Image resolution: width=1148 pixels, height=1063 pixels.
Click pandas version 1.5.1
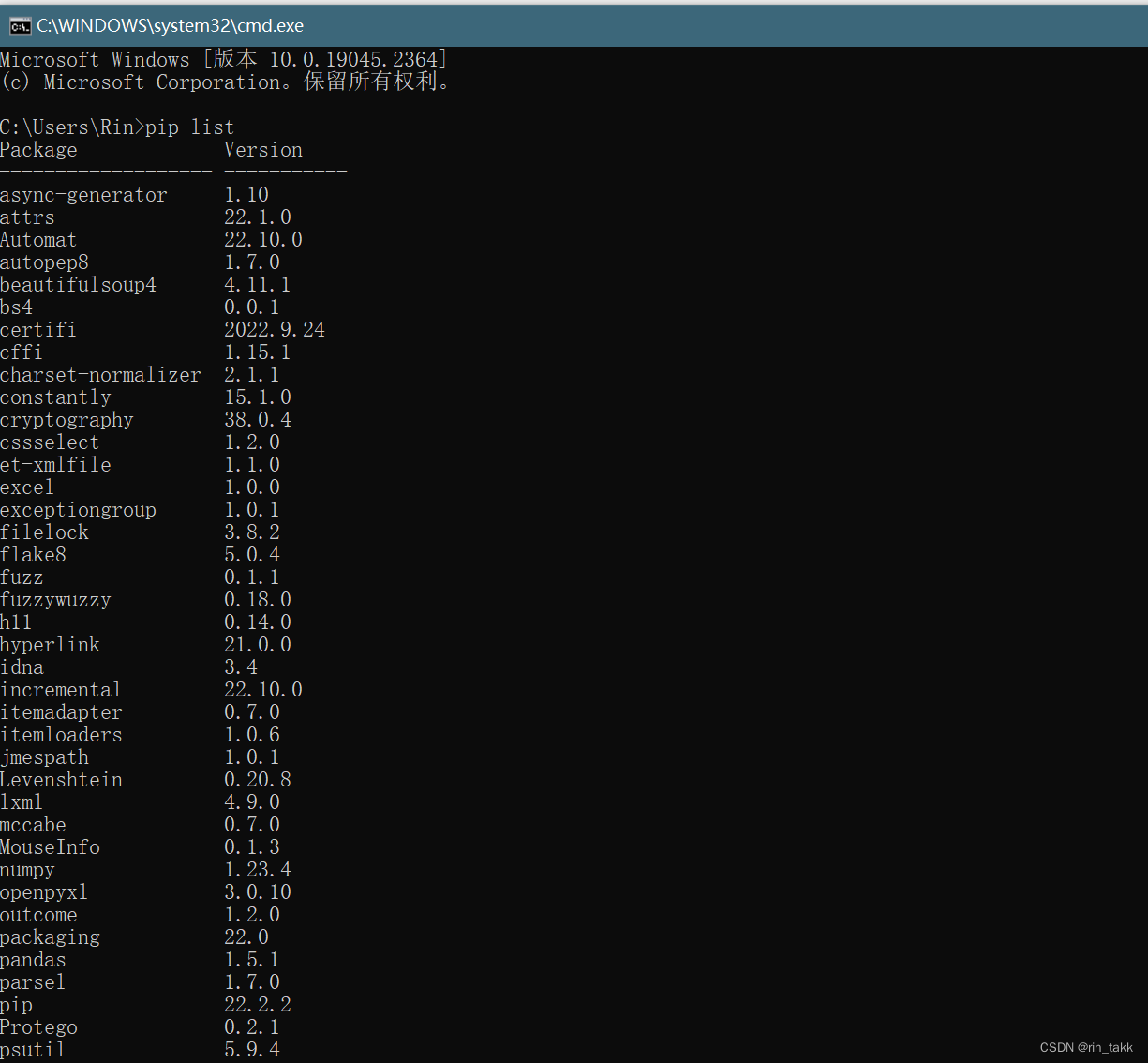252,960
